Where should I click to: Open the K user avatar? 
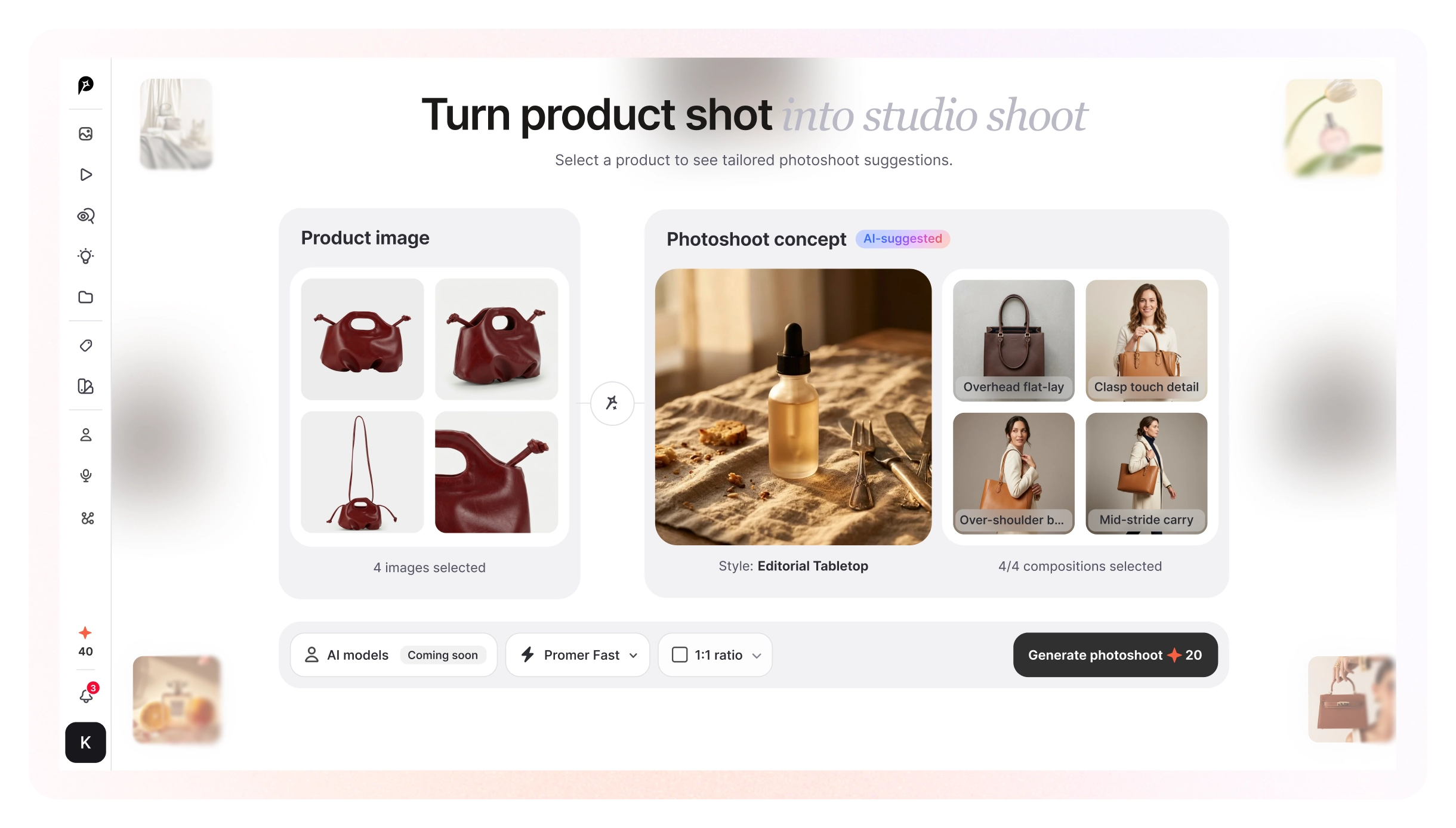pos(85,742)
